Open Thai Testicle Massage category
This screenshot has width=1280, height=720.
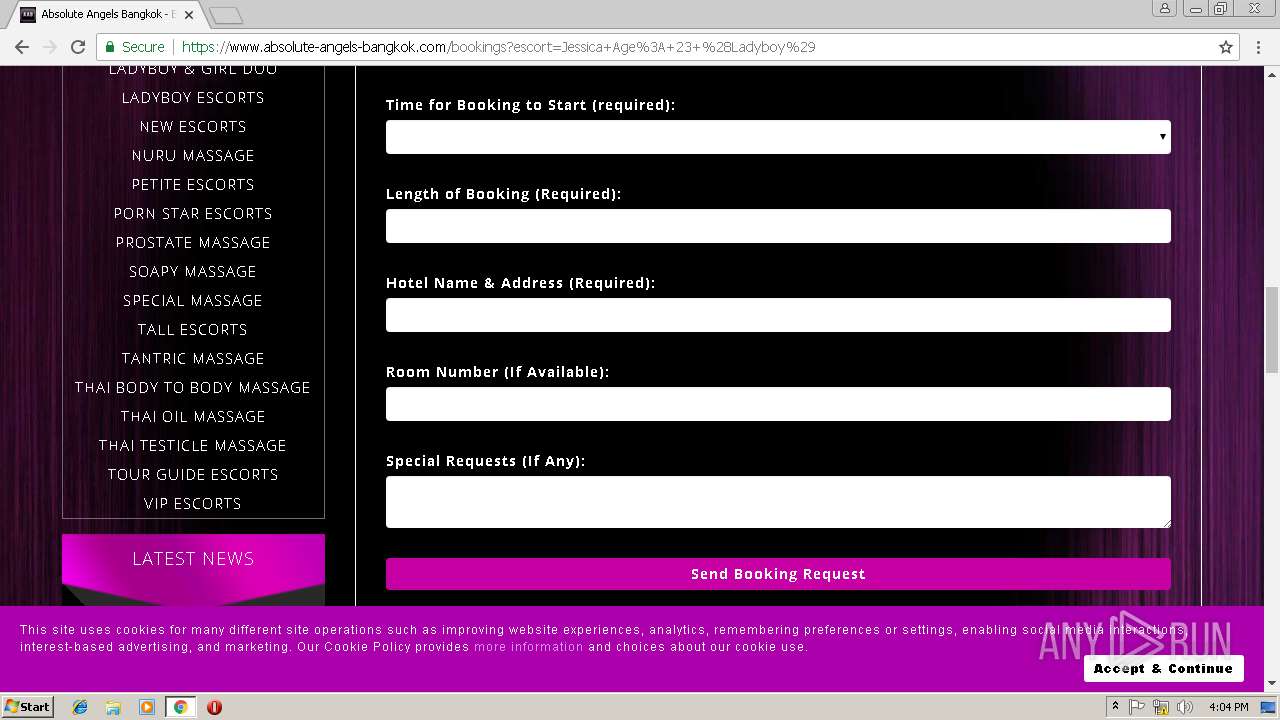pos(193,446)
